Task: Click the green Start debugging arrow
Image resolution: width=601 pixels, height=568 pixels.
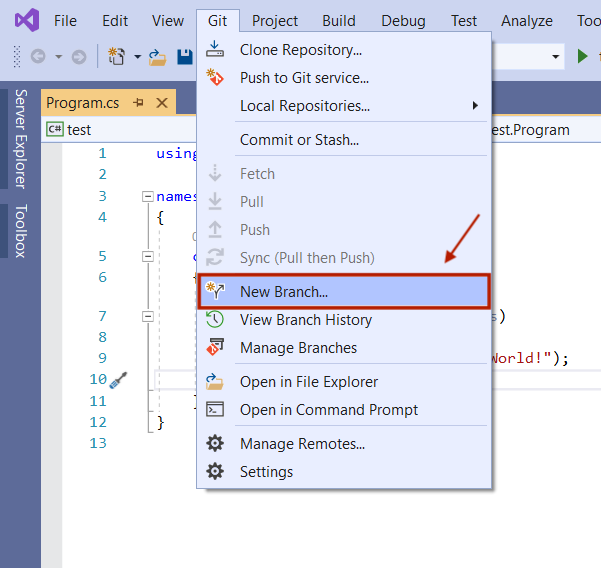Action: pos(583,57)
